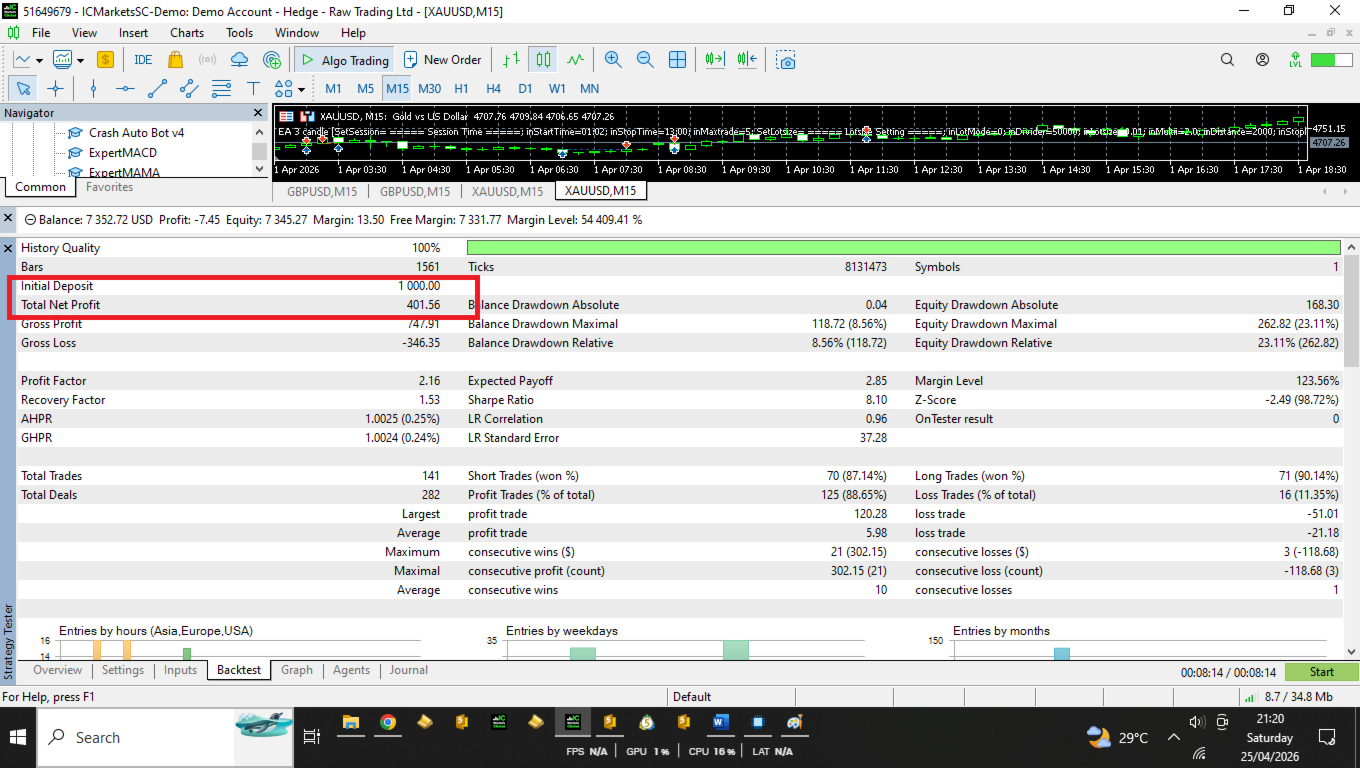This screenshot has width=1360, height=768.
Task: Close the Navigator panel
Action: [x=258, y=113]
